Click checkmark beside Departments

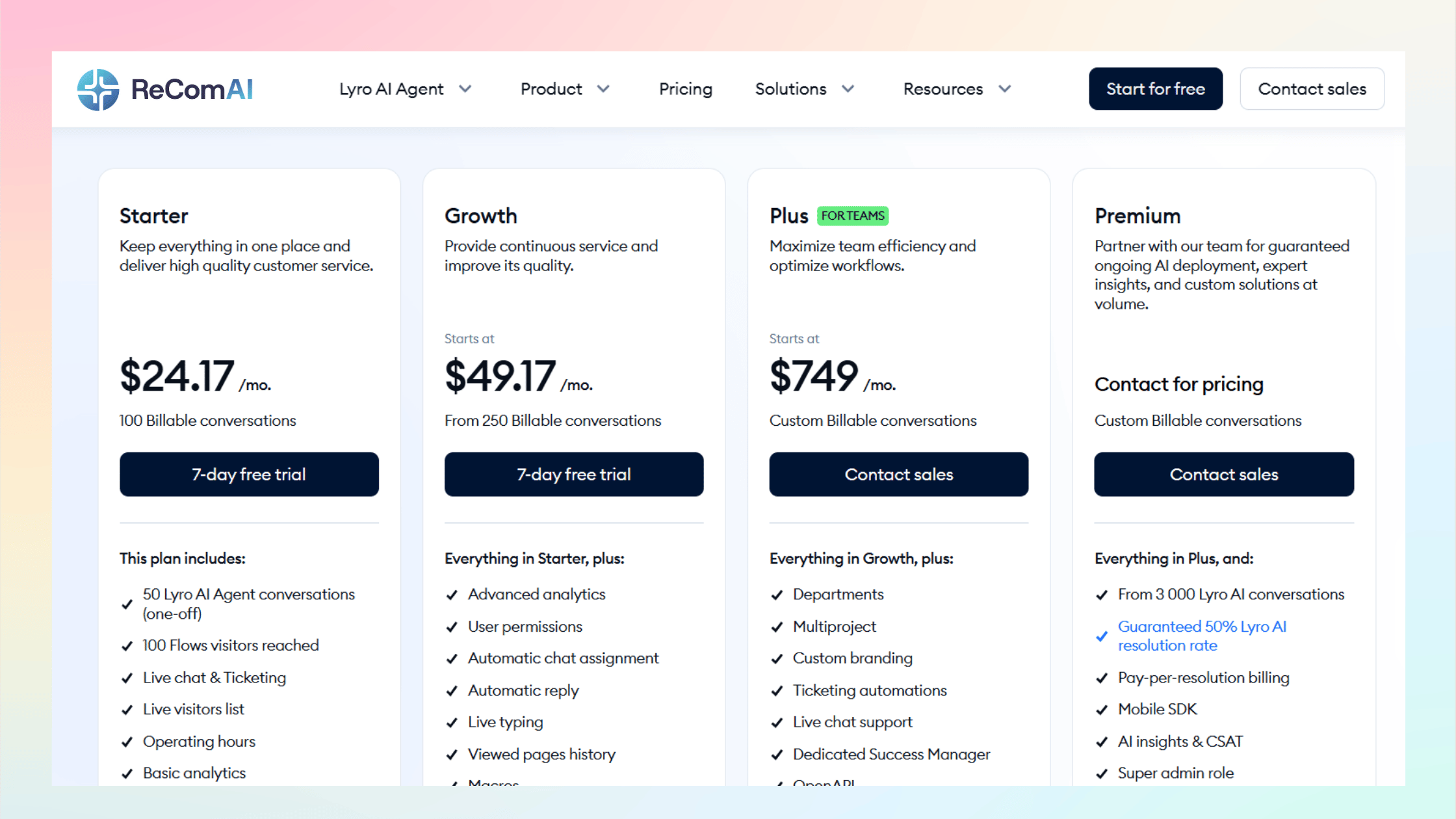(x=777, y=595)
